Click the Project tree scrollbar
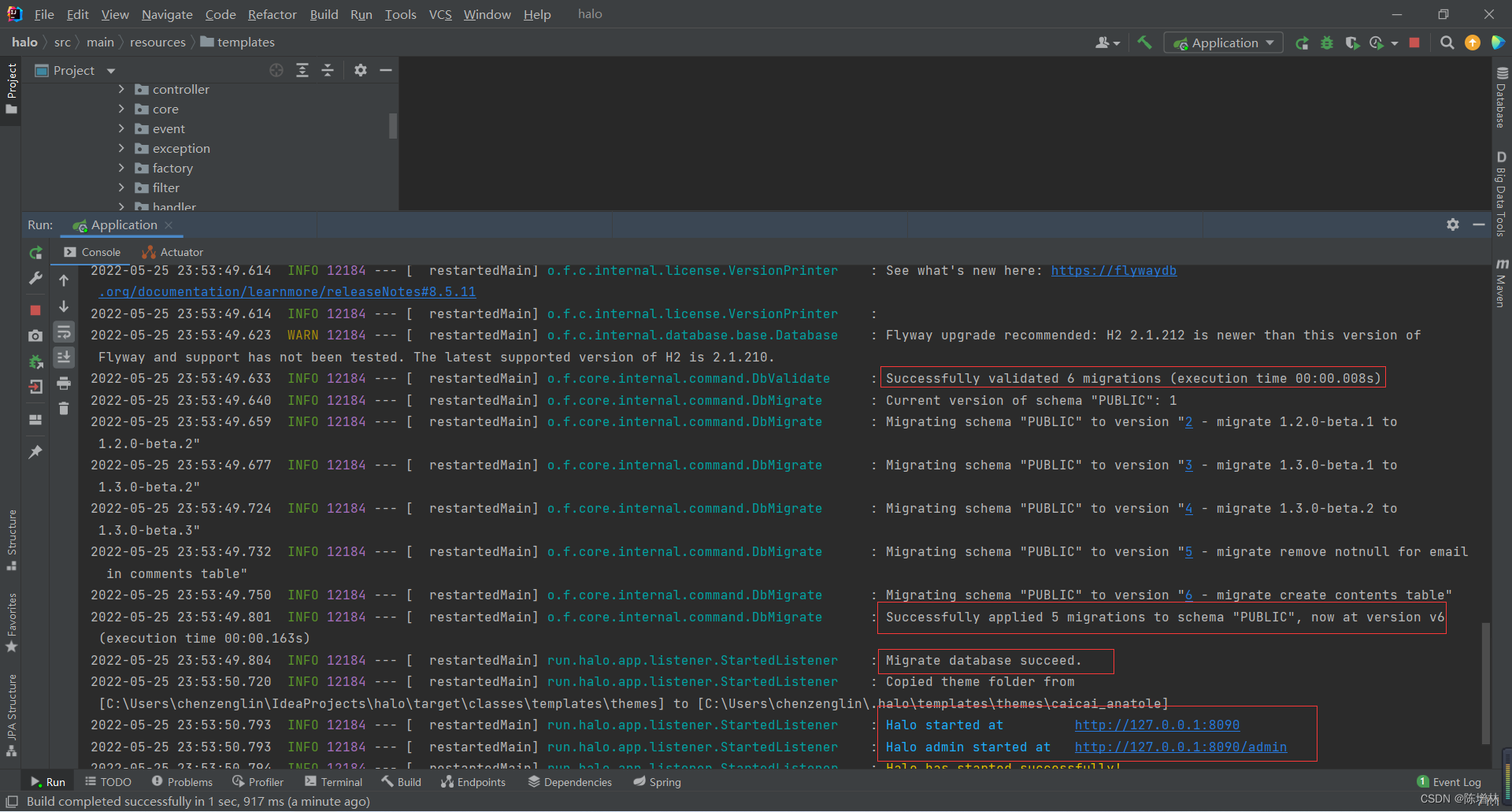The height and width of the screenshot is (812, 1512). pyautogui.click(x=393, y=126)
